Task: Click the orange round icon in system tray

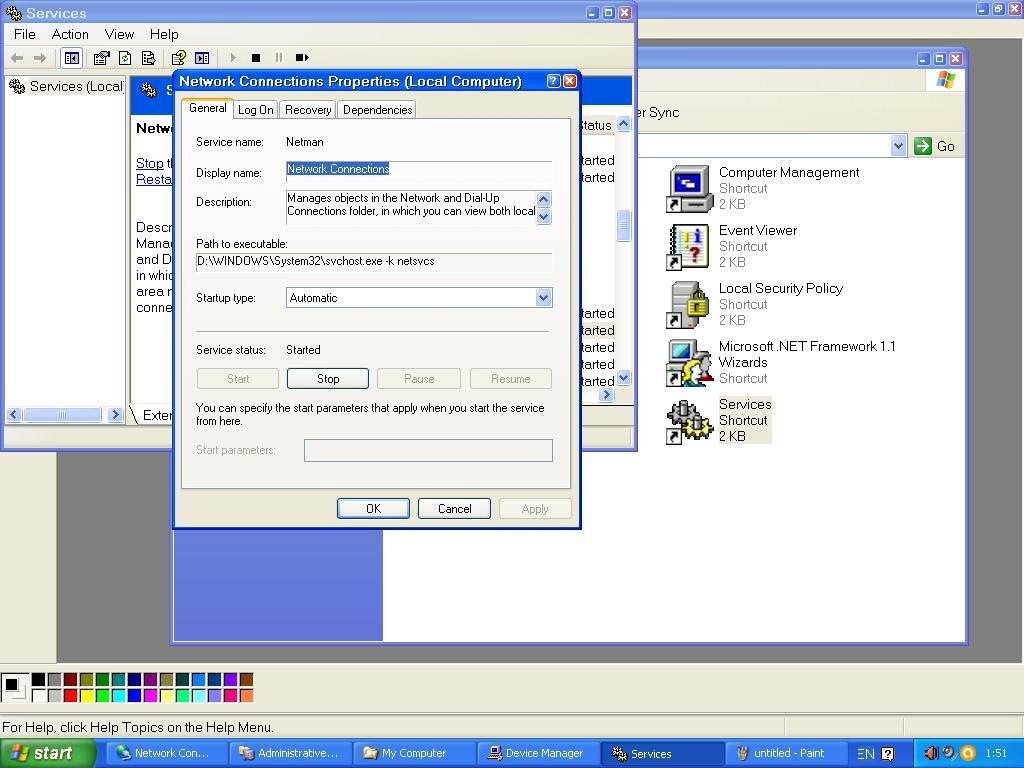Action: click(968, 753)
